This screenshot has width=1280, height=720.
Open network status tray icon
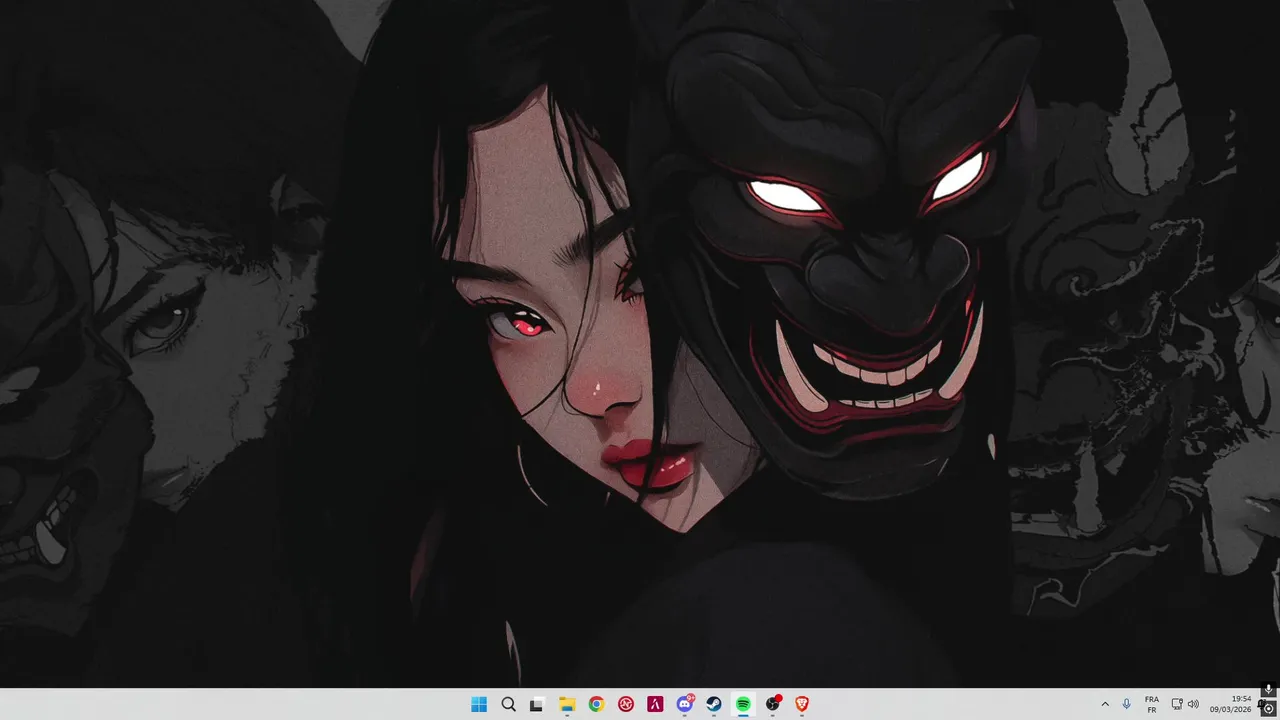coord(1177,704)
